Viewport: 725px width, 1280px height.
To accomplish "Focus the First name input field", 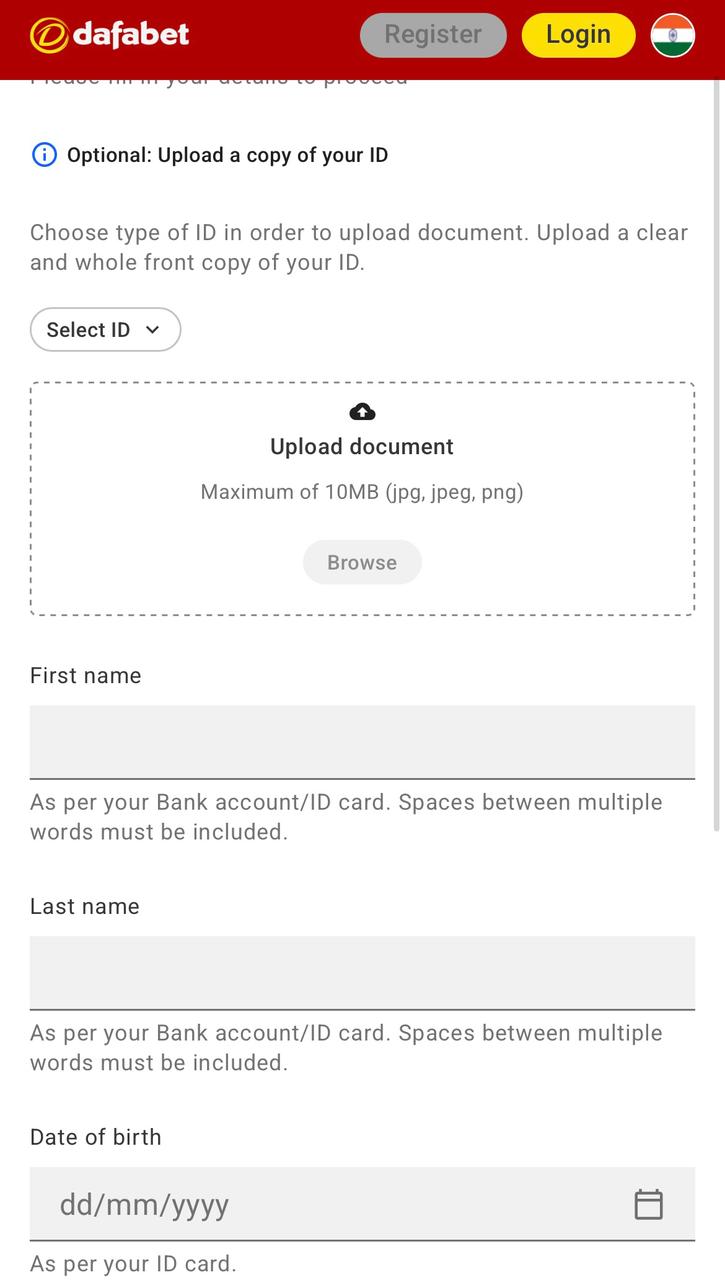I will tap(362, 741).
